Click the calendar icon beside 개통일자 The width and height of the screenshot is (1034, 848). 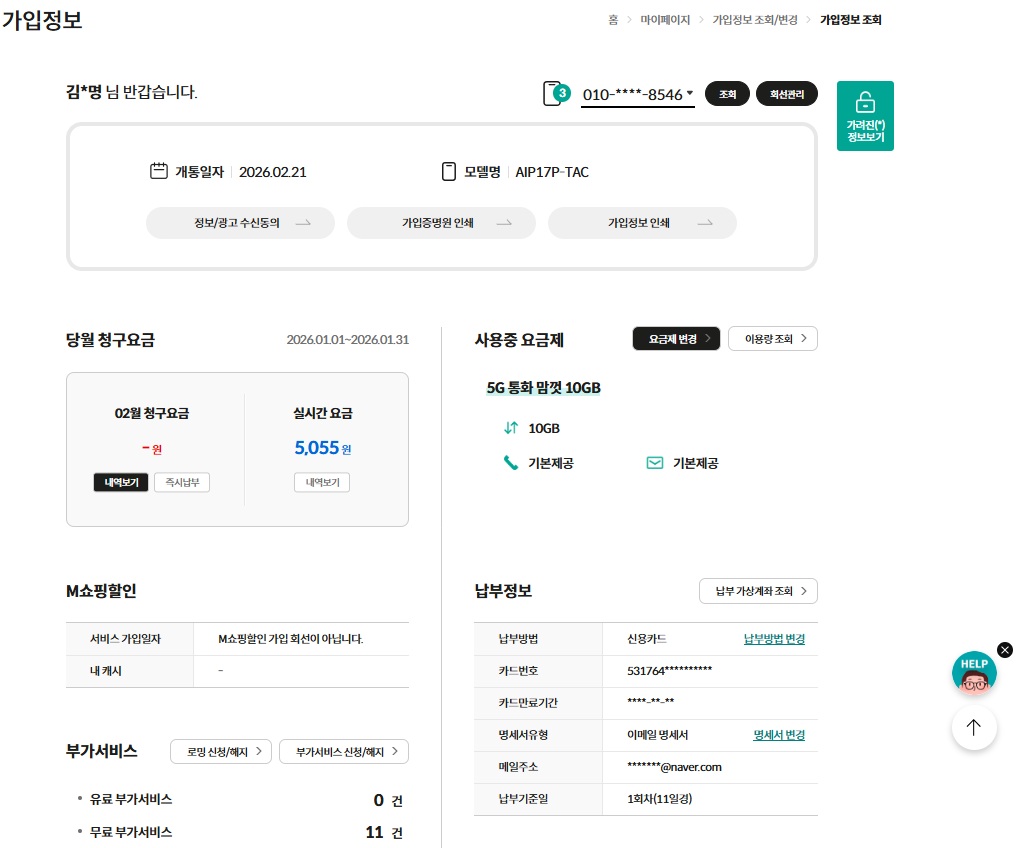point(158,171)
